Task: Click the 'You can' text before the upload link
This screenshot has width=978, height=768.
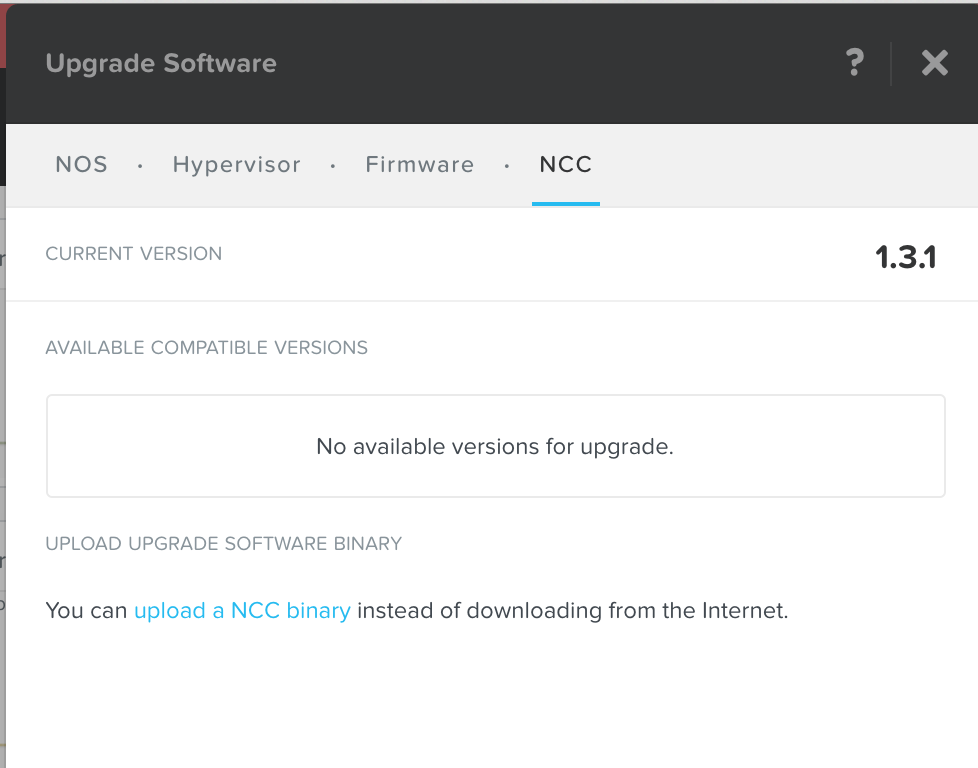Action: click(x=86, y=610)
